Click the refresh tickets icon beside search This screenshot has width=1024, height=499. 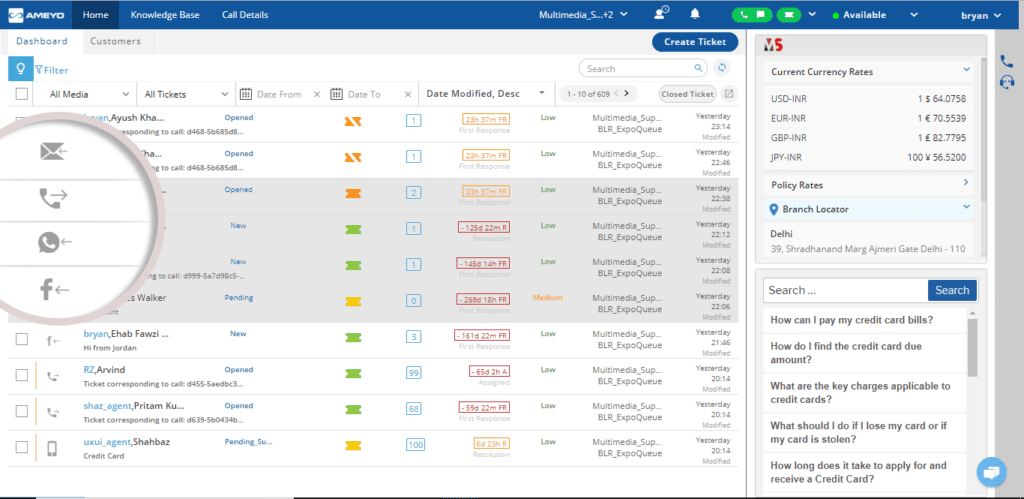[x=722, y=68]
